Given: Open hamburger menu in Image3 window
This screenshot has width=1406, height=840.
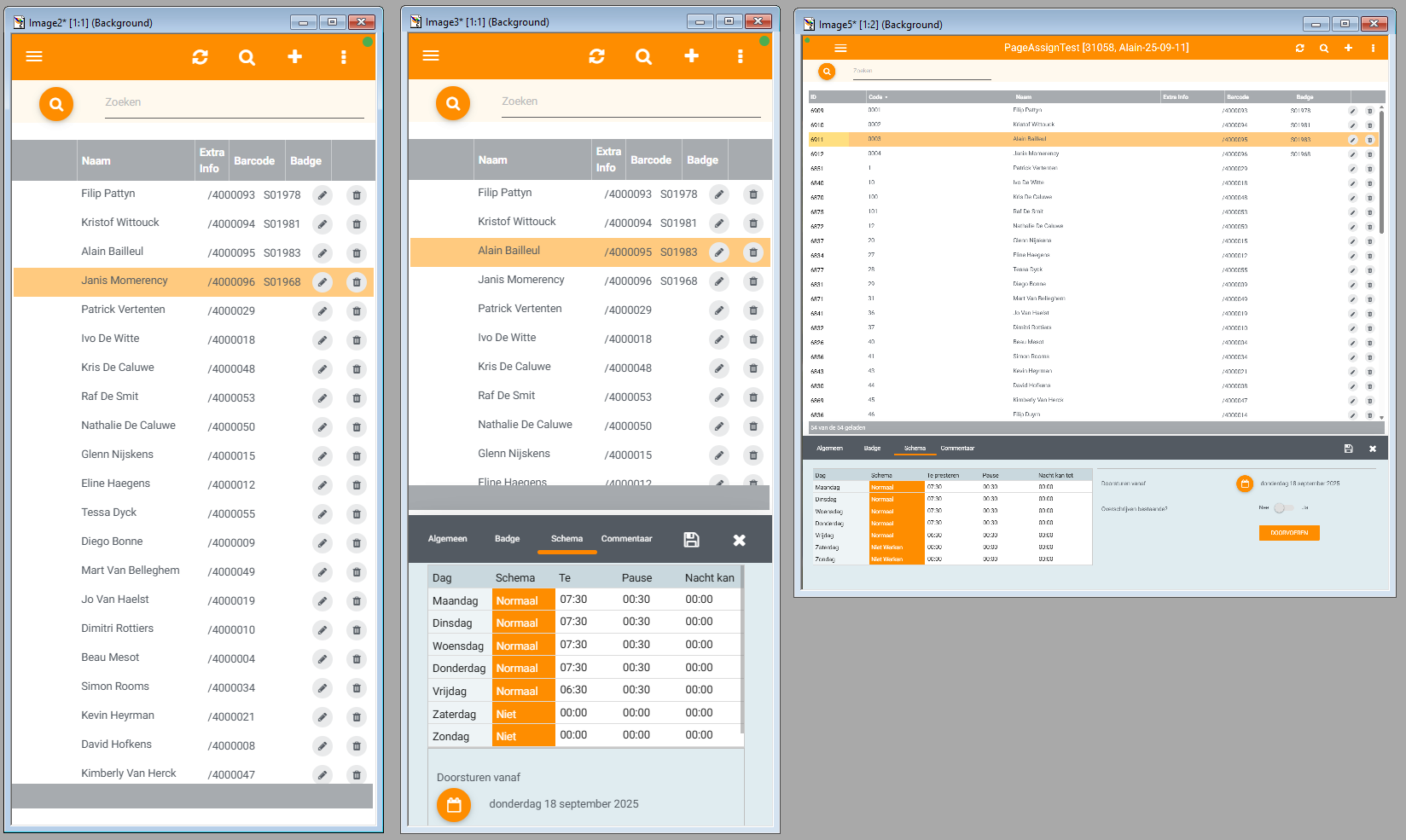Looking at the screenshot, I should click(431, 55).
